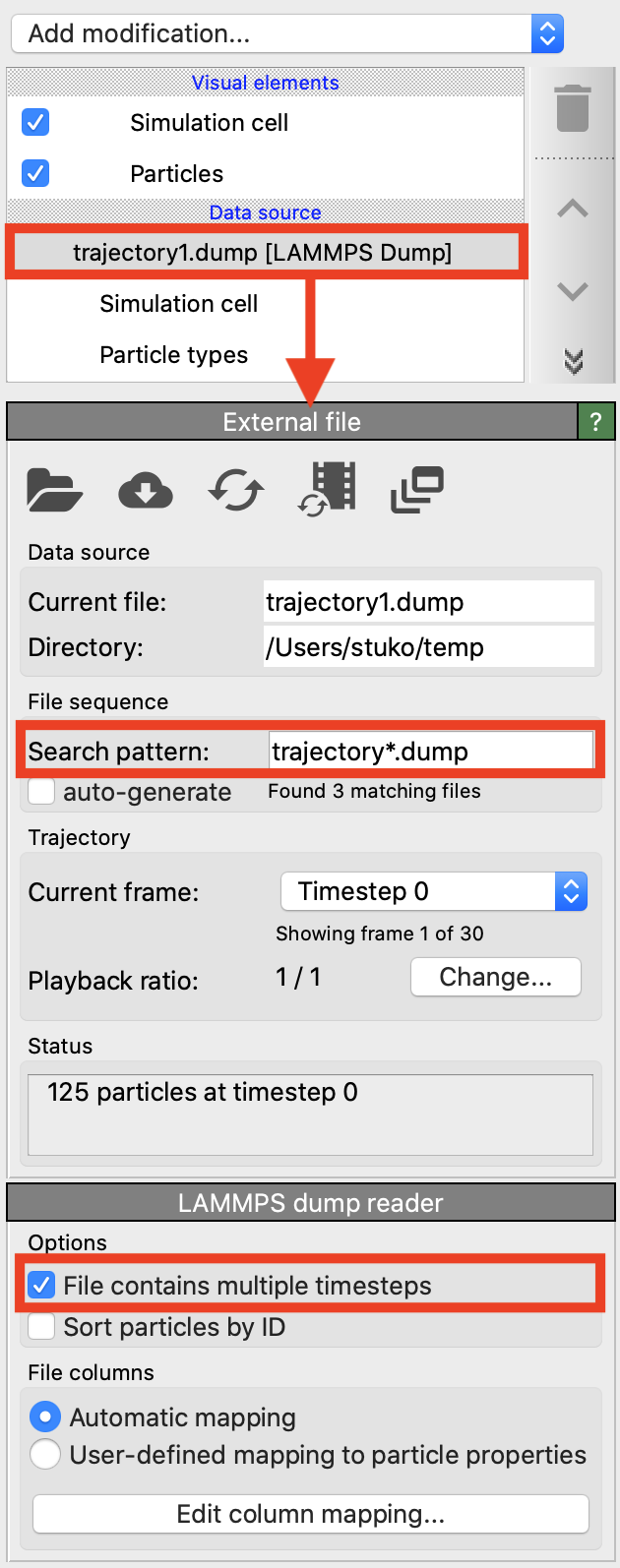Select trajectory1.dump data source entry
Image resolution: width=620 pixels, height=1568 pixels.
tap(263, 253)
